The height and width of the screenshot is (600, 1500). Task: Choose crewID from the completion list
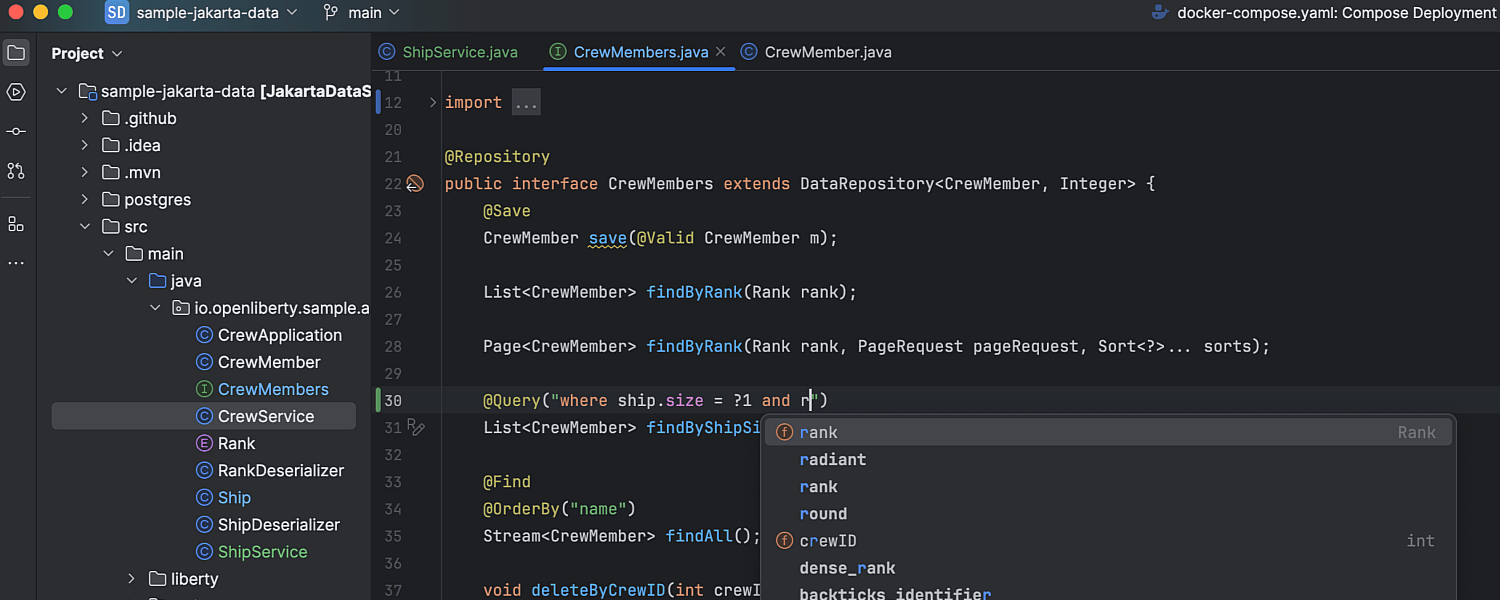point(827,541)
